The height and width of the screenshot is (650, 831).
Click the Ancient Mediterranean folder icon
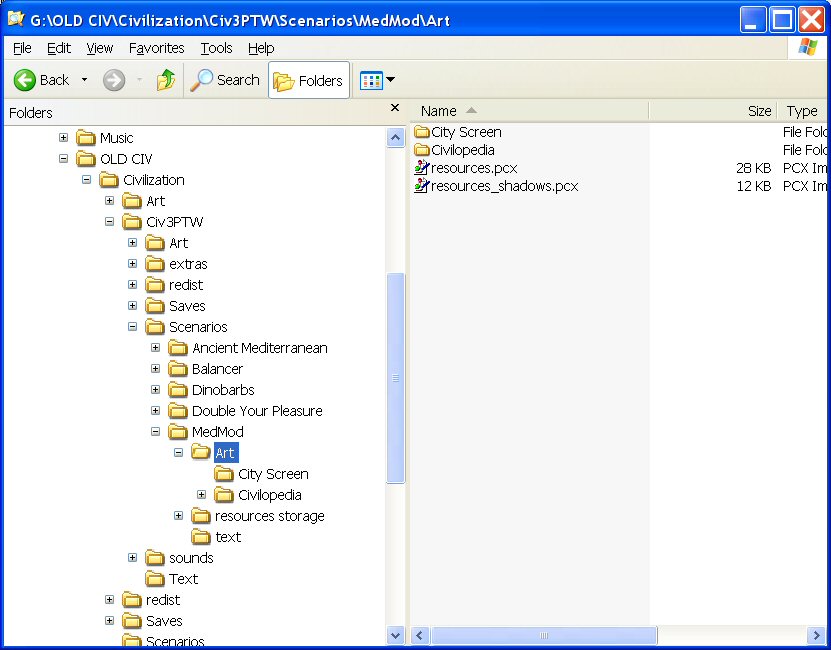tap(178, 348)
